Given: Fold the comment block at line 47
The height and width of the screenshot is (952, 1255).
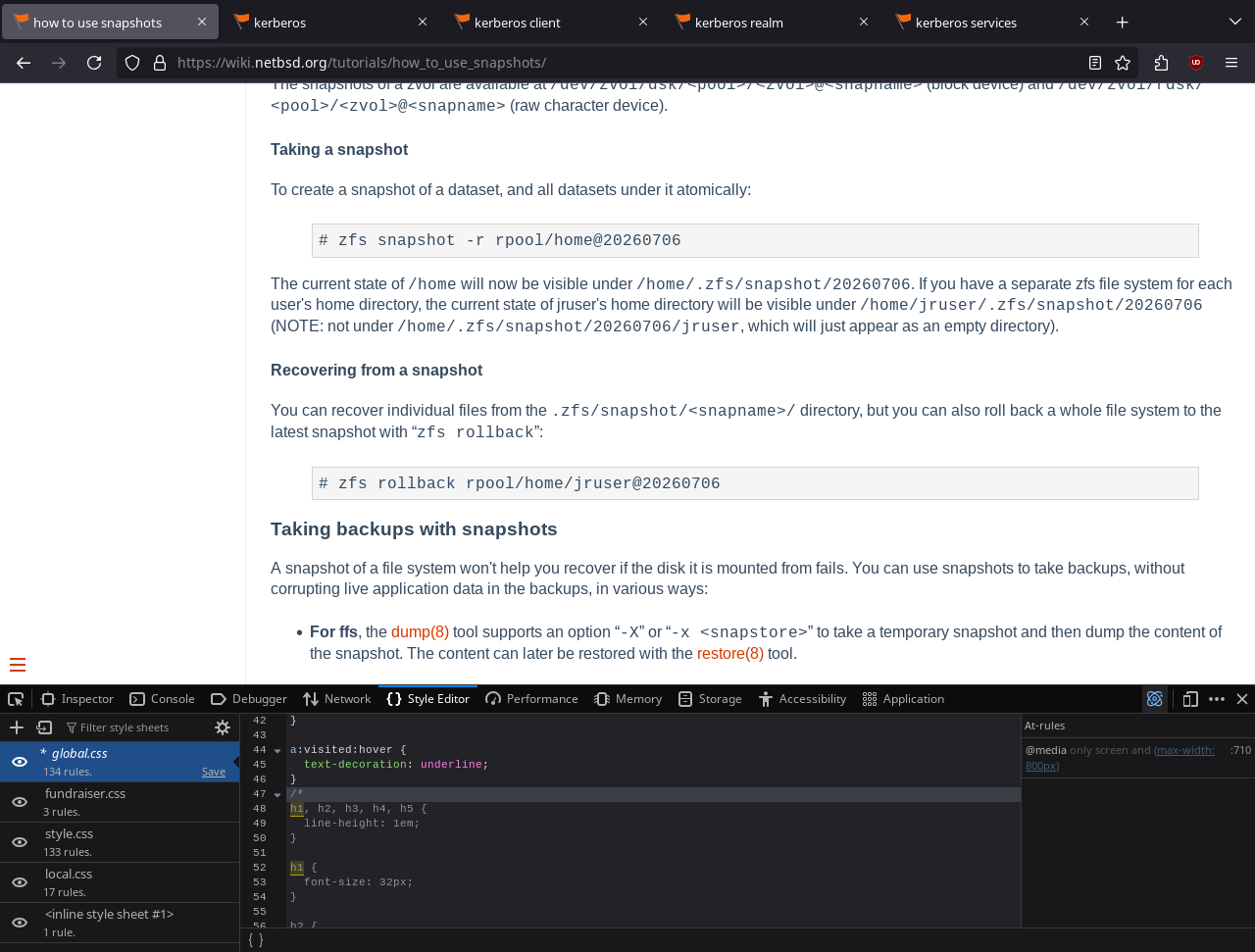Looking at the screenshot, I should point(277,794).
